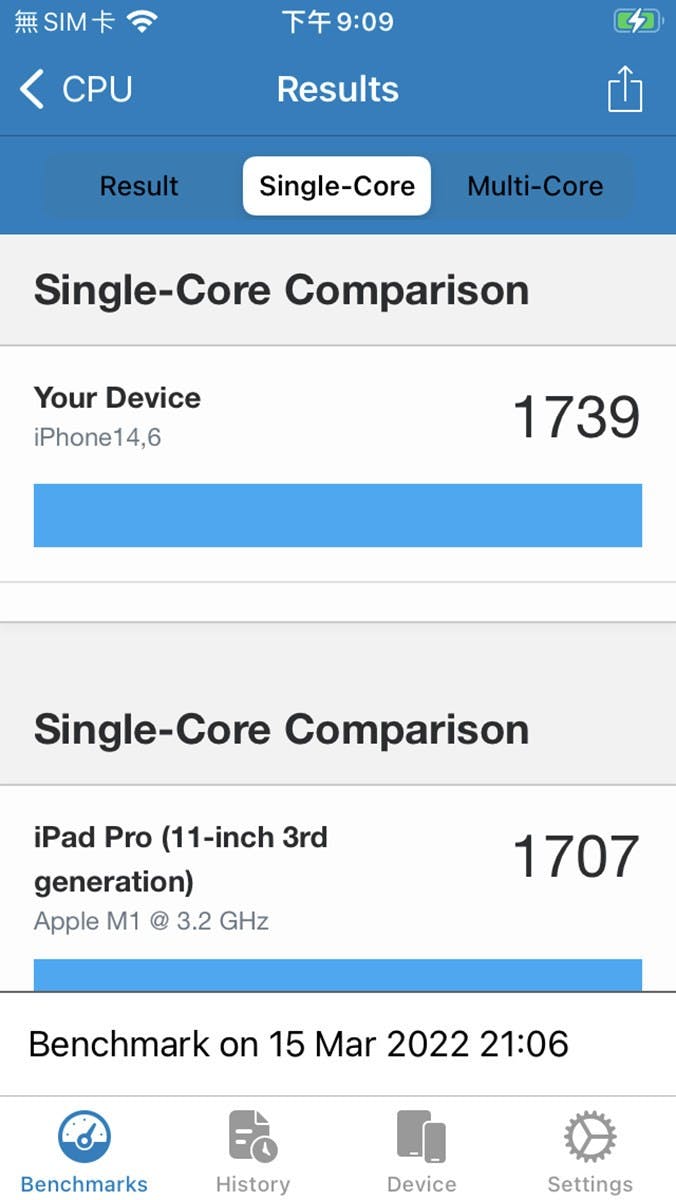Tap the 1739 single-core score
Viewport: 676px width, 1200px height.
pos(576,417)
